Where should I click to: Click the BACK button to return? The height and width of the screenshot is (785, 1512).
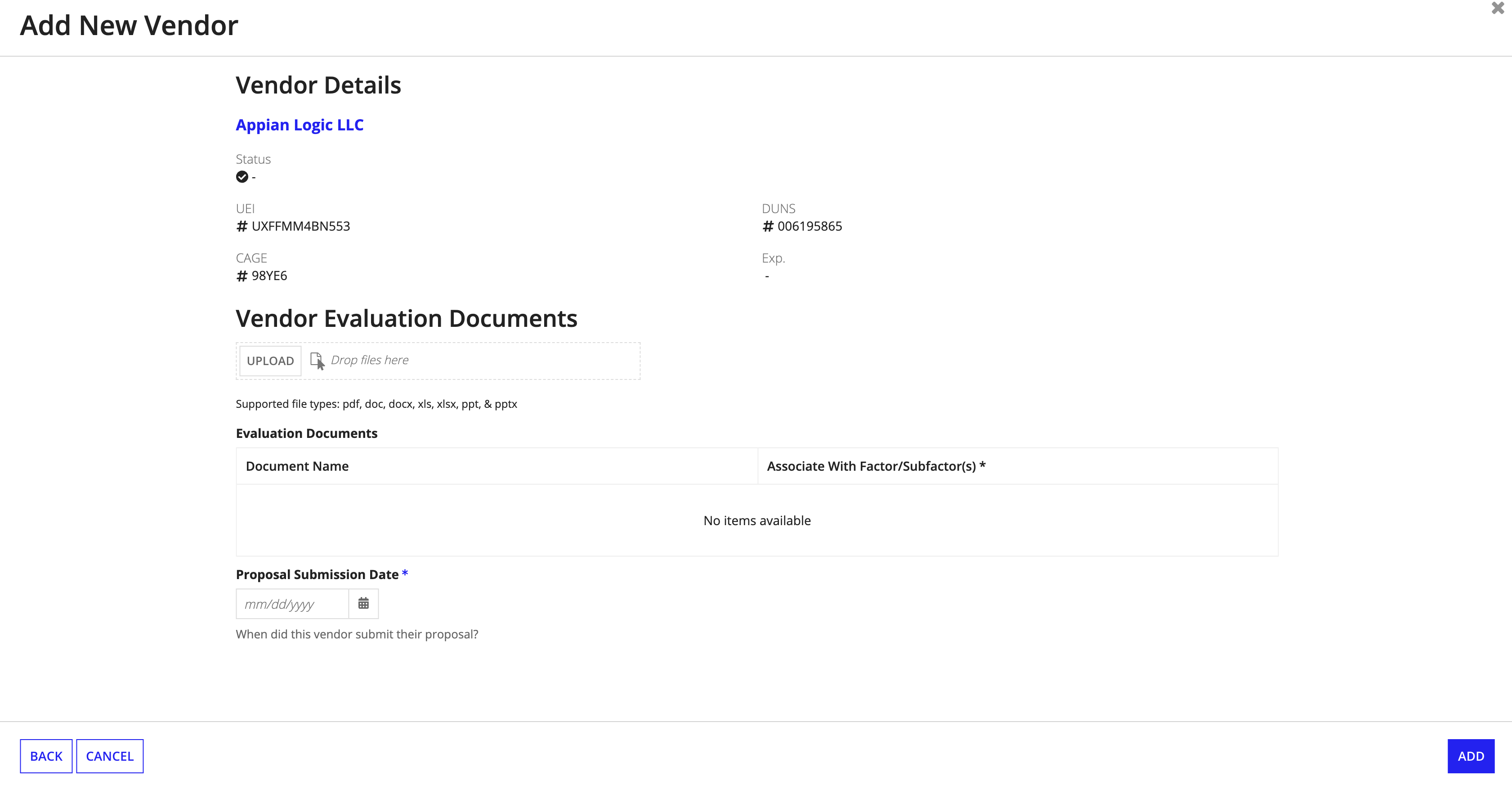point(45,756)
